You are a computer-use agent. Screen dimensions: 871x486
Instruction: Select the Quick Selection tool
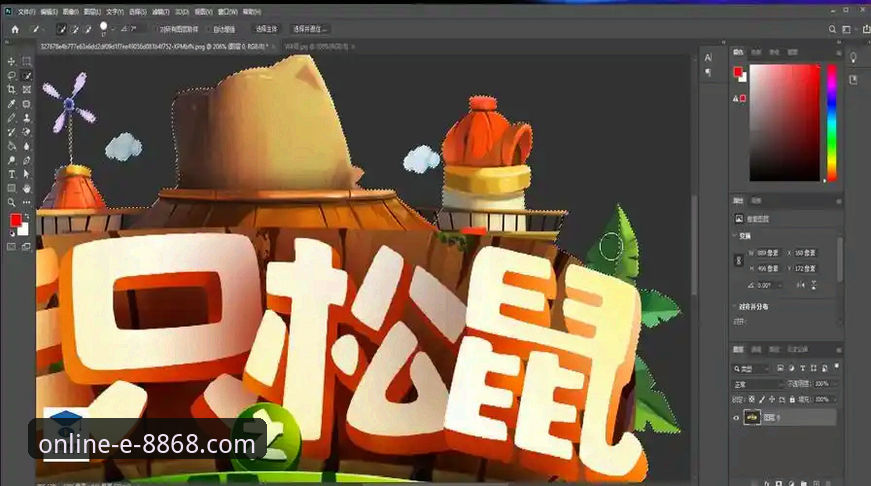pos(26,76)
